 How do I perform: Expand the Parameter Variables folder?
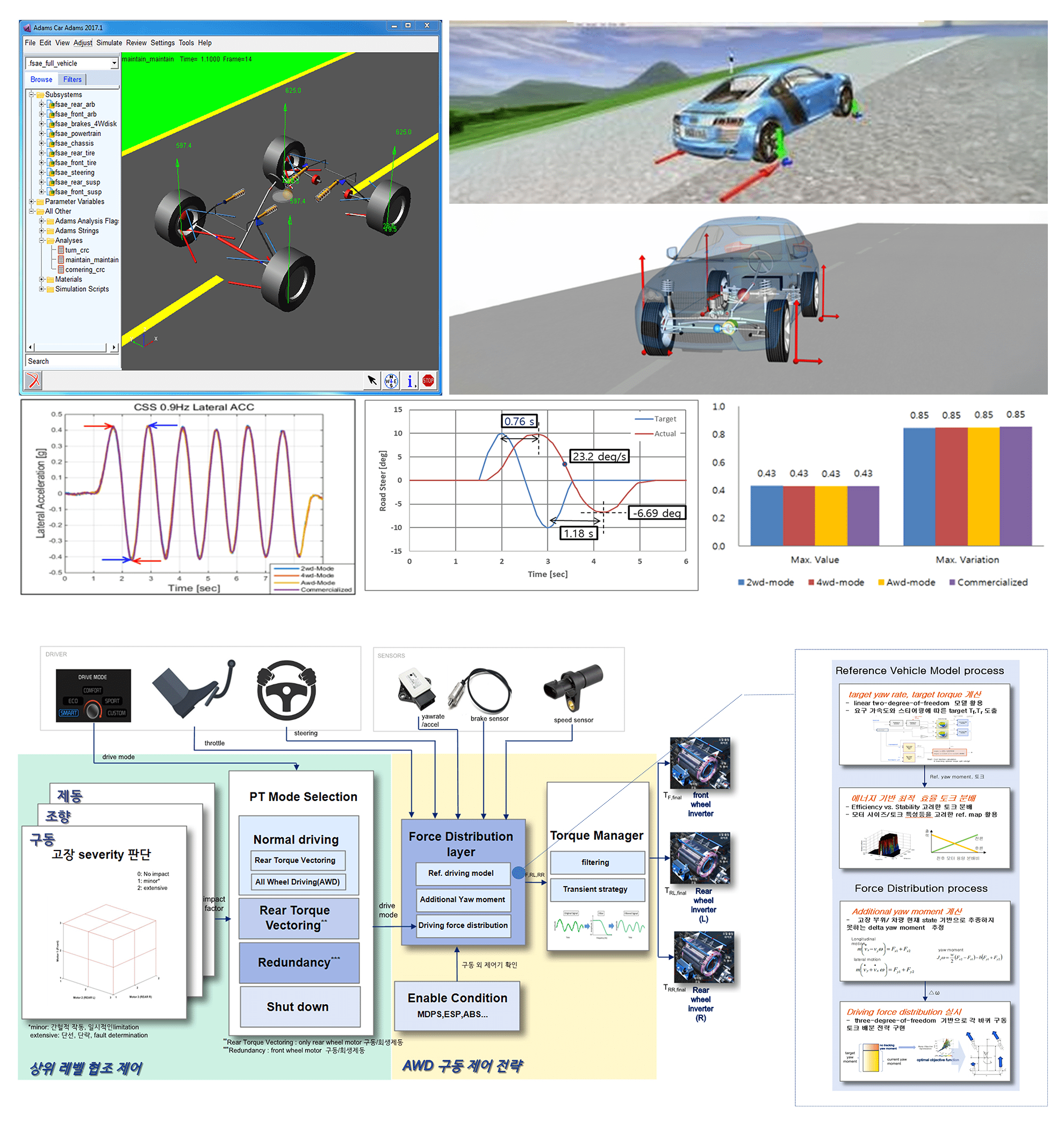point(32,202)
